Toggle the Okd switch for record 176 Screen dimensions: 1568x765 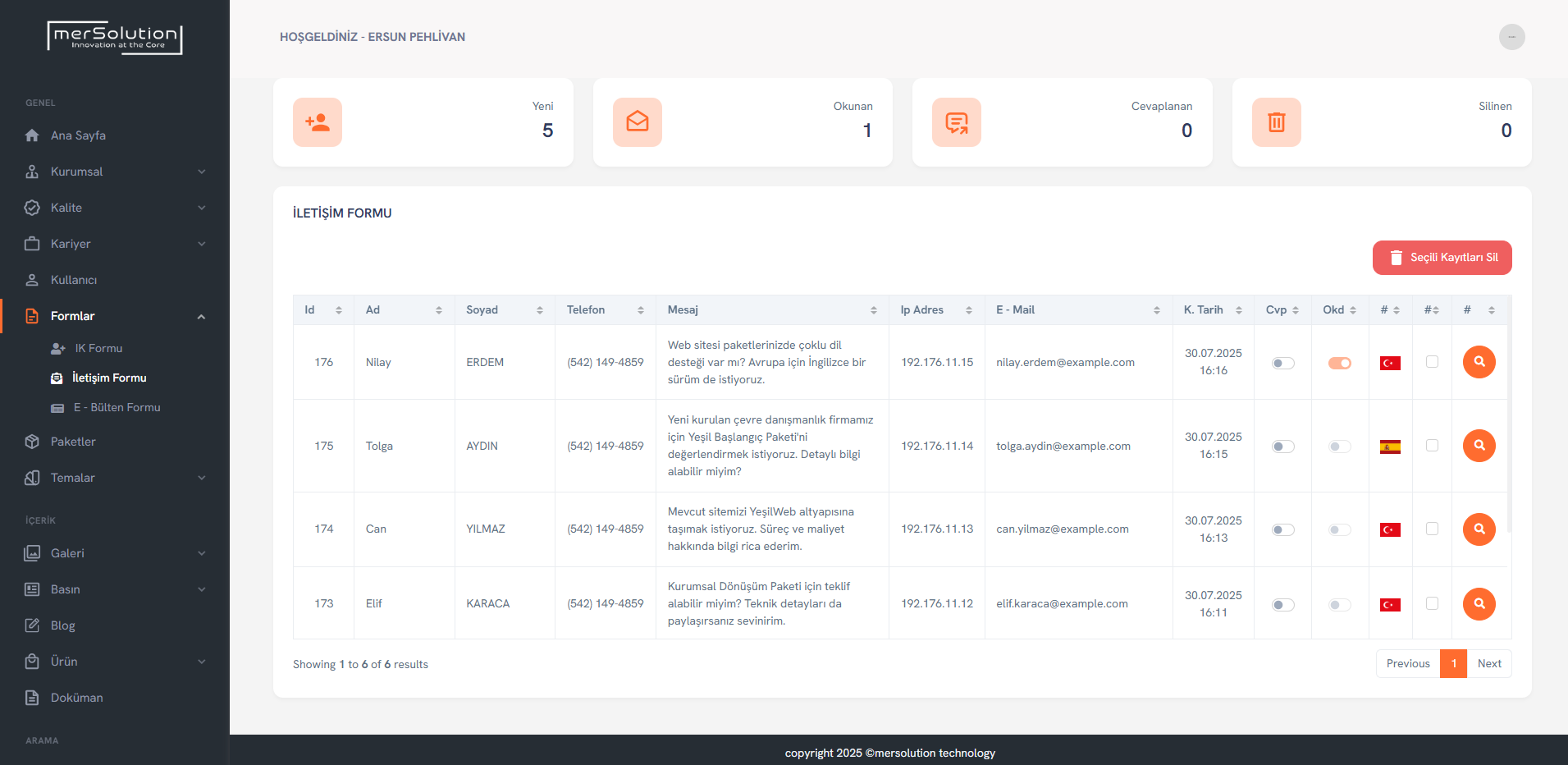click(1339, 363)
